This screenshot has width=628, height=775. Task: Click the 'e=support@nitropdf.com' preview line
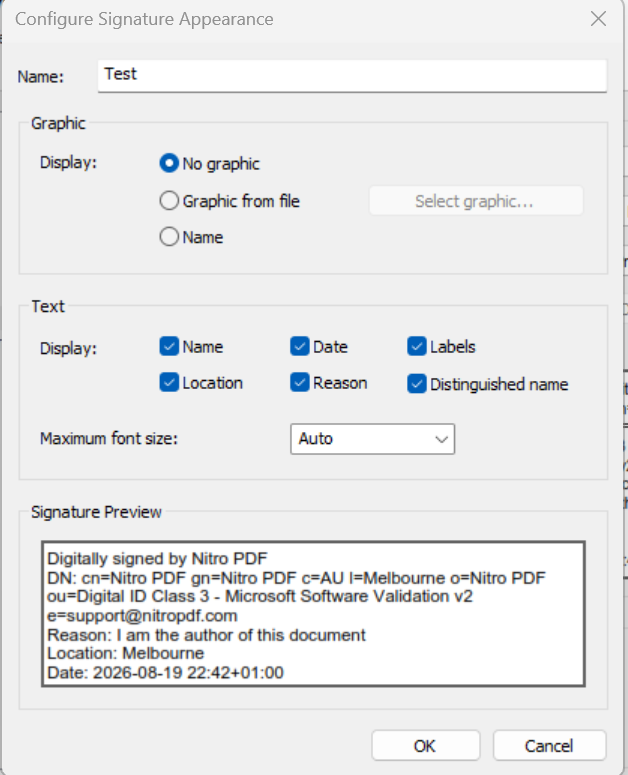(142, 616)
